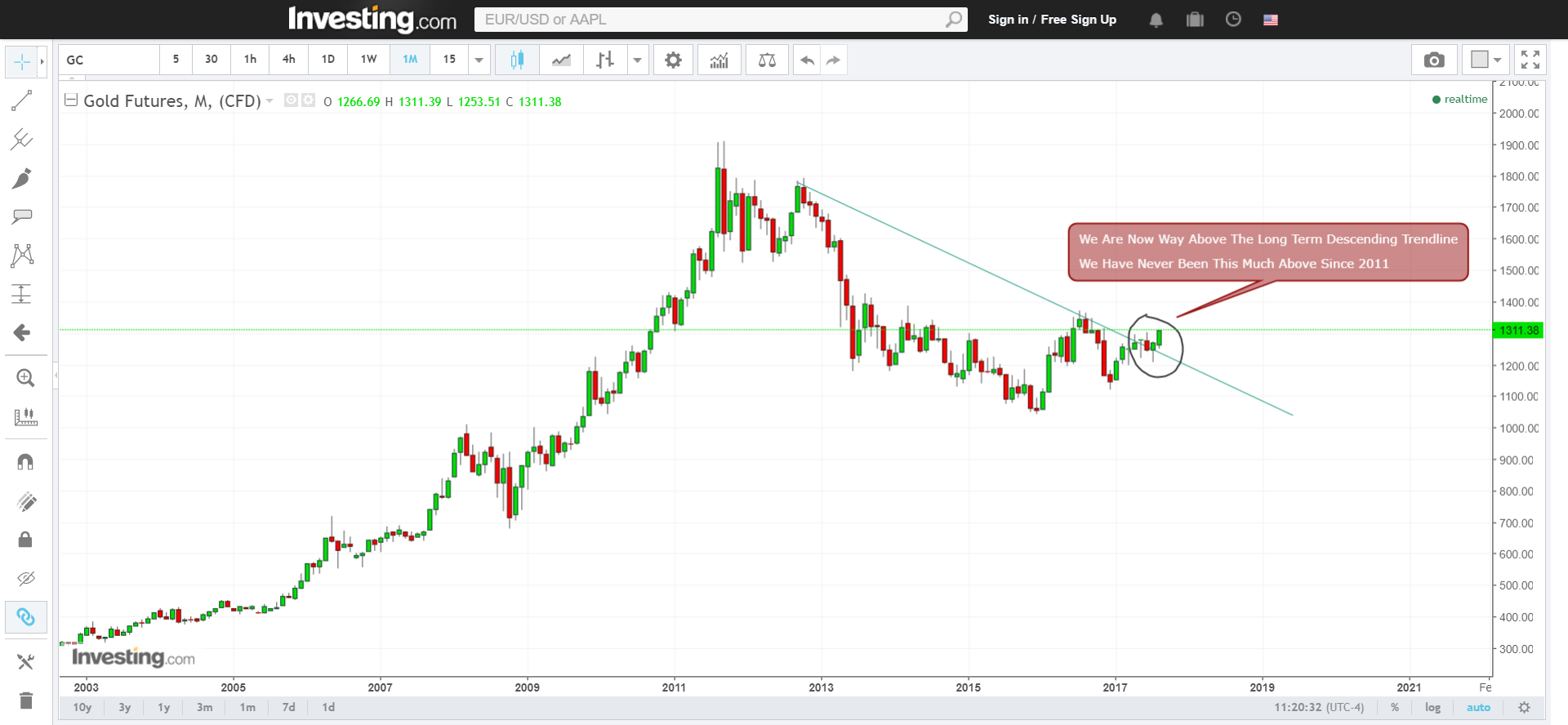Screen dimensions: 1568x725
Task: Select the 15 interval button
Action: click(x=449, y=60)
